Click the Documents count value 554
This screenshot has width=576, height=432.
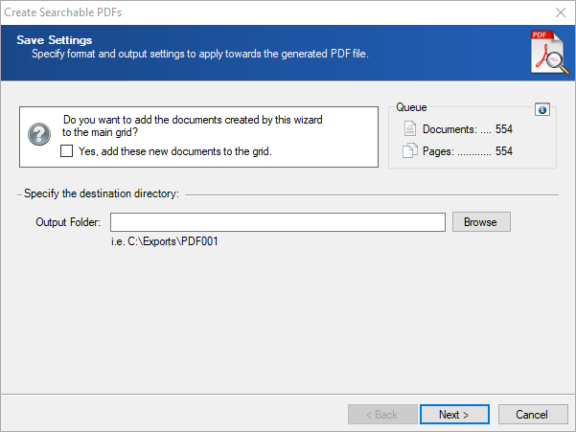click(x=504, y=129)
